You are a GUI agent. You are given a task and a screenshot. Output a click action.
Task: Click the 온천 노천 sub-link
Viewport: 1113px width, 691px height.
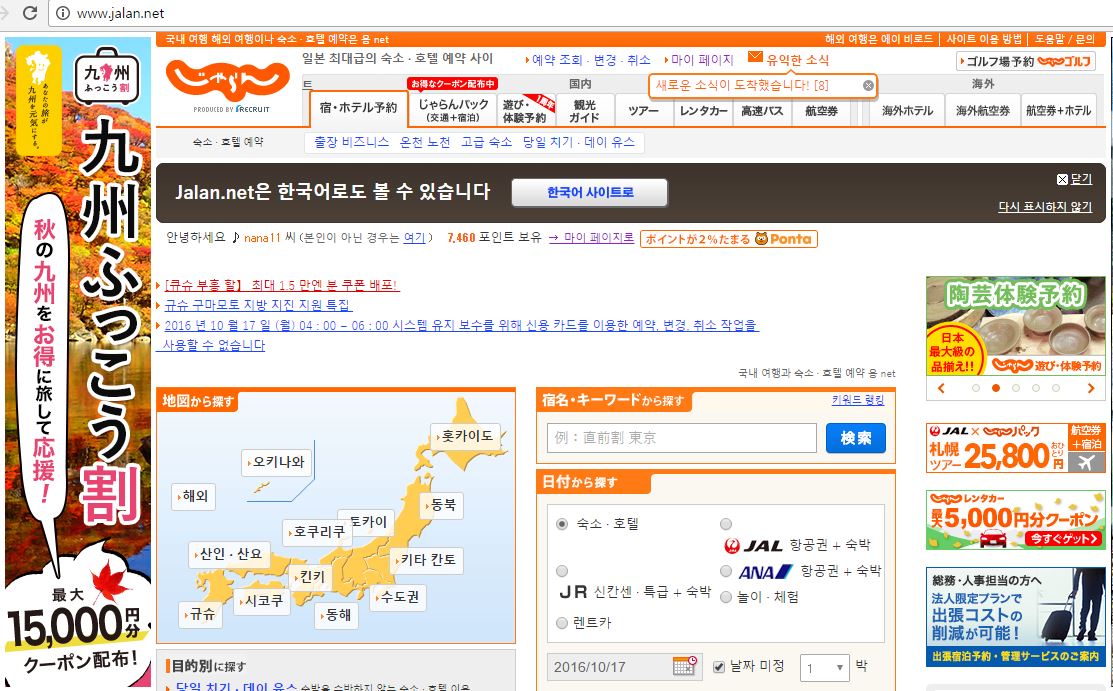pyautogui.click(x=424, y=142)
